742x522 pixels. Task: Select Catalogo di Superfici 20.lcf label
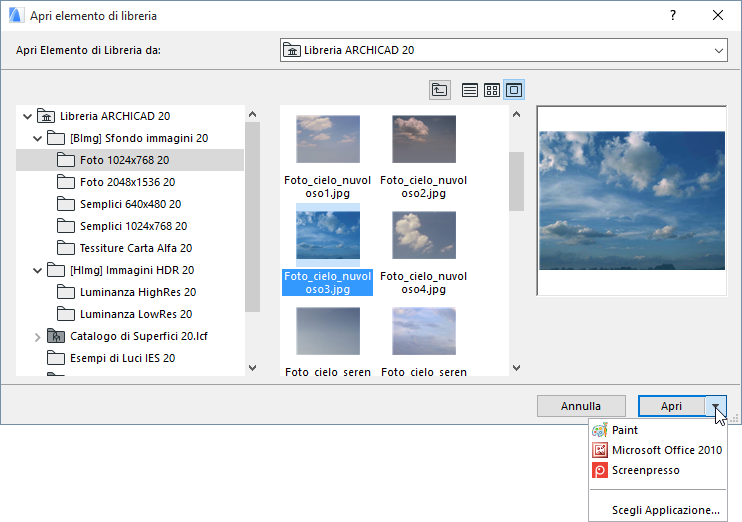tap(139, 336)
